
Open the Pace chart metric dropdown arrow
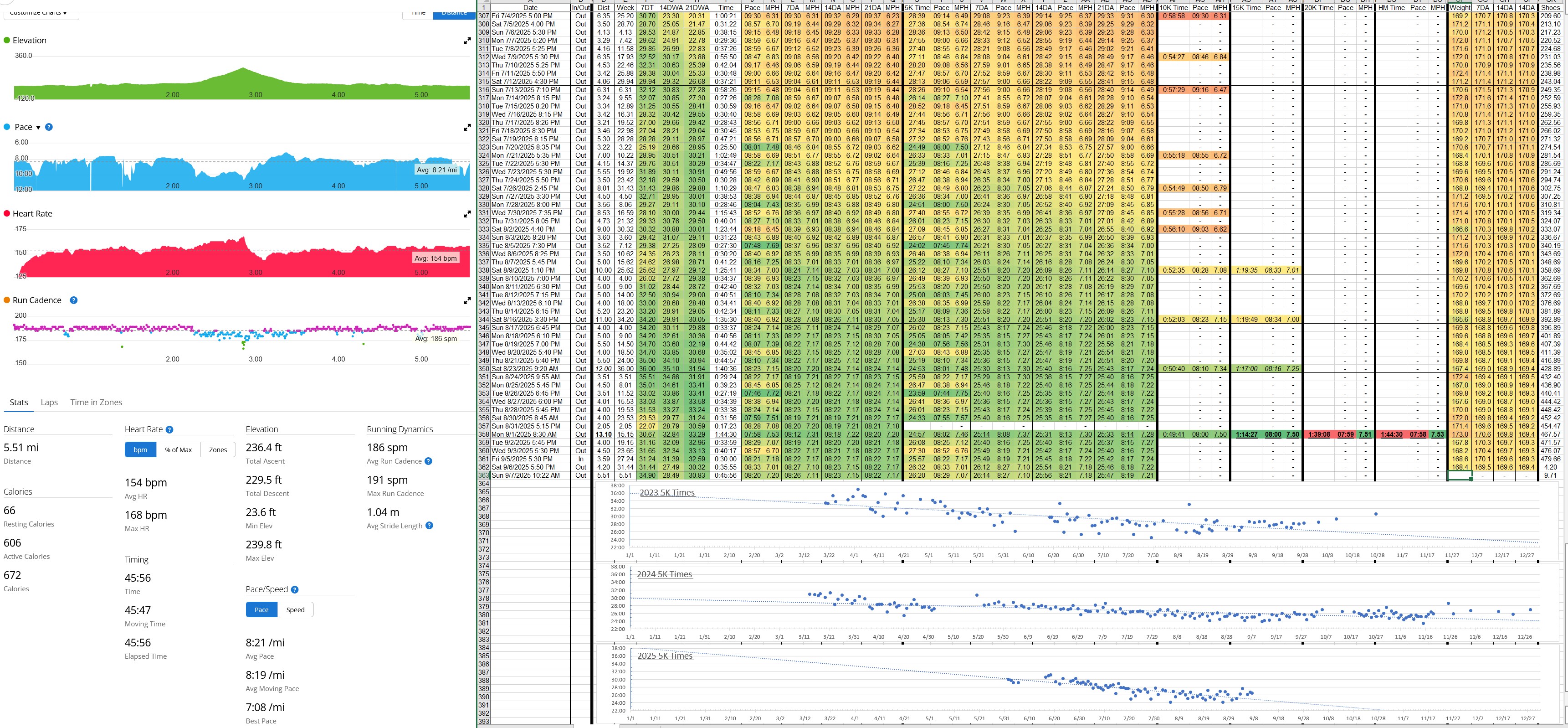(x=38, y=127)
